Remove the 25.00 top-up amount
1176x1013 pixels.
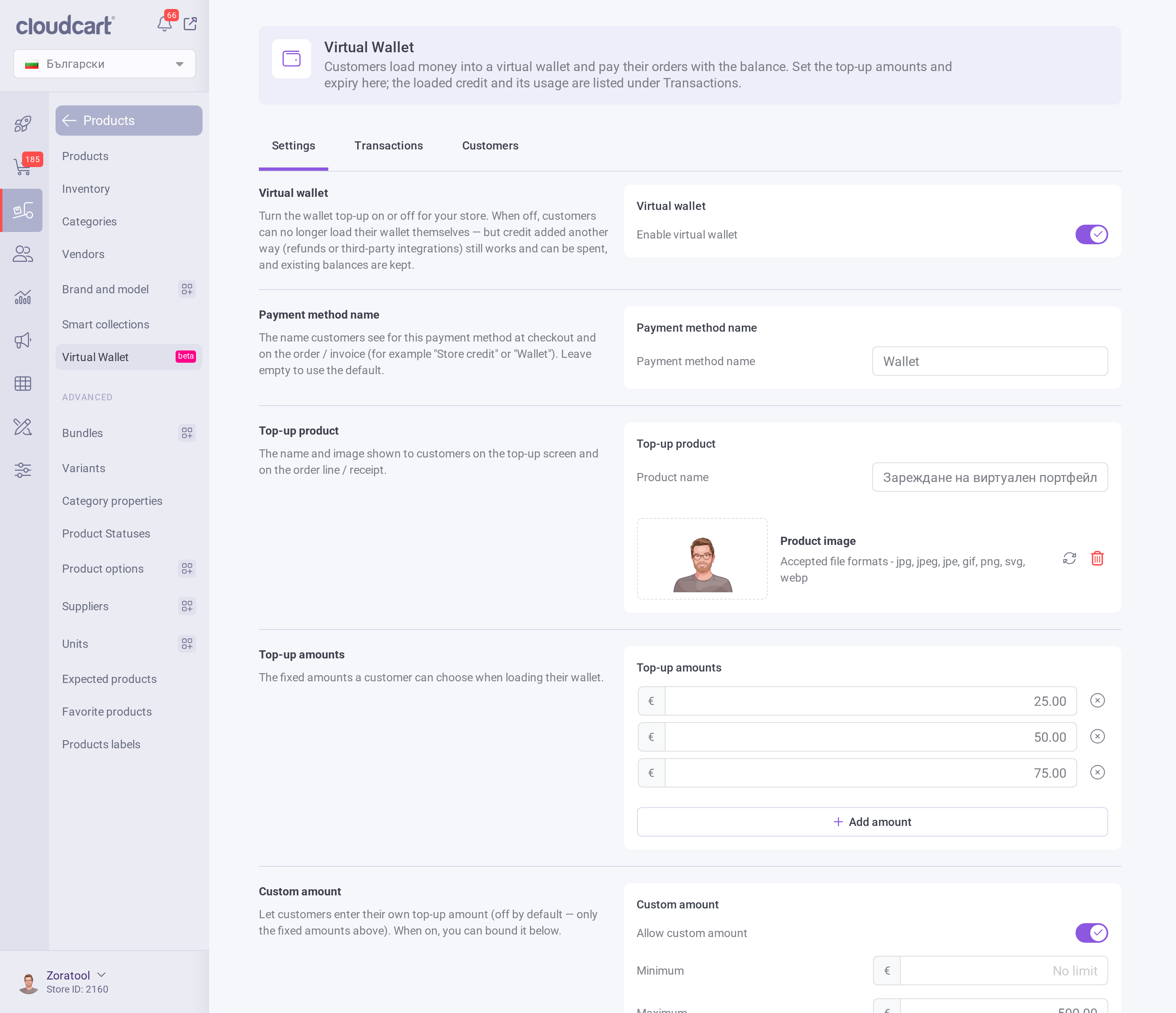(x=1097, y=700)
